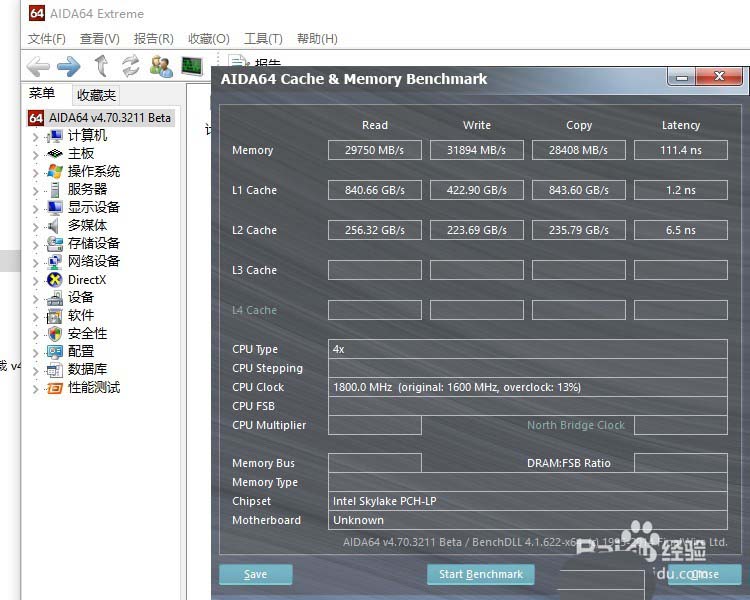Select the Motherboard (主板) tree icon
Image resolution: width=750 pixels, height=600 pixels.
point(55,154)
